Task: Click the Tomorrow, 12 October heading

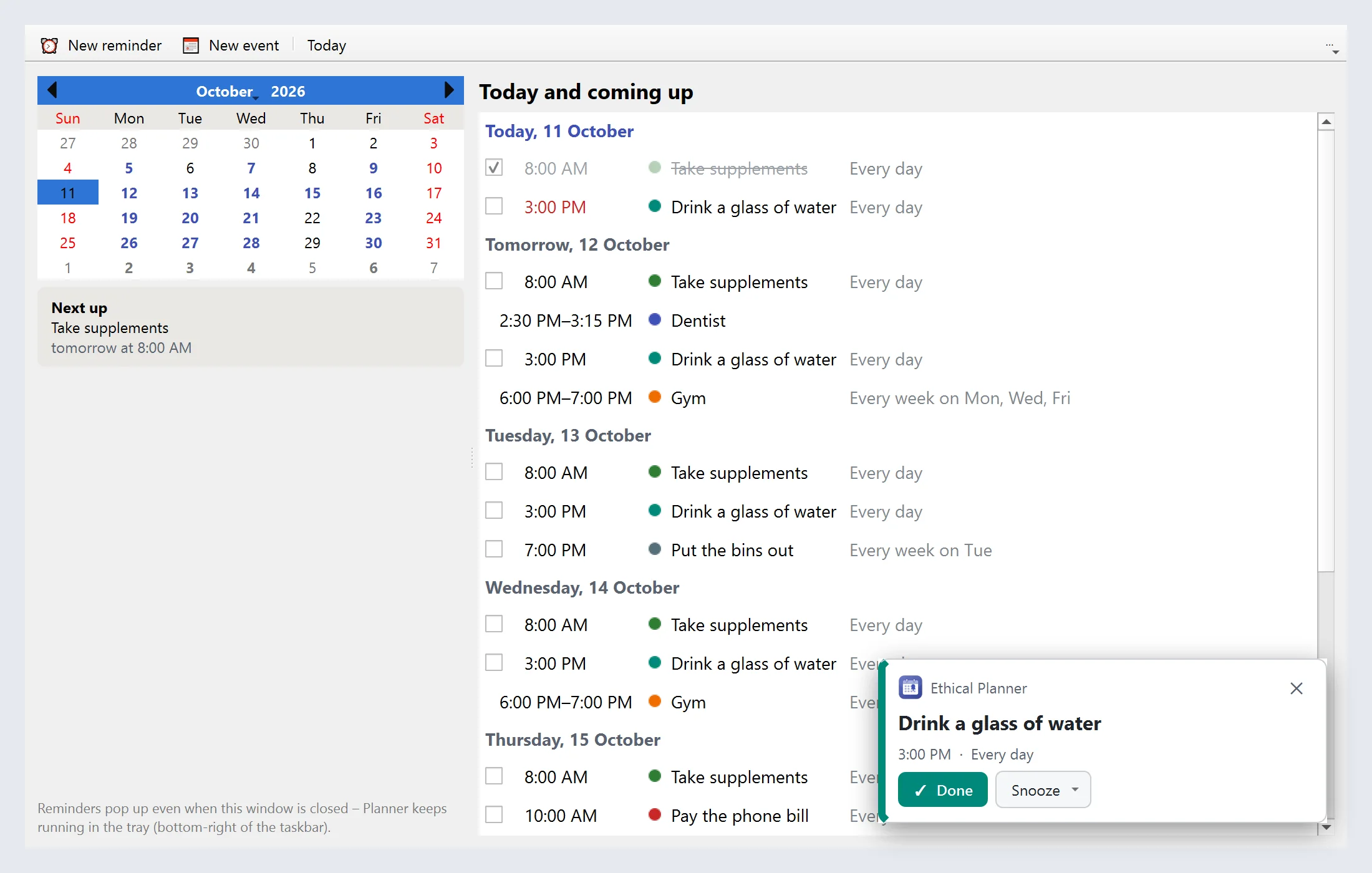Action: (577, 244)
